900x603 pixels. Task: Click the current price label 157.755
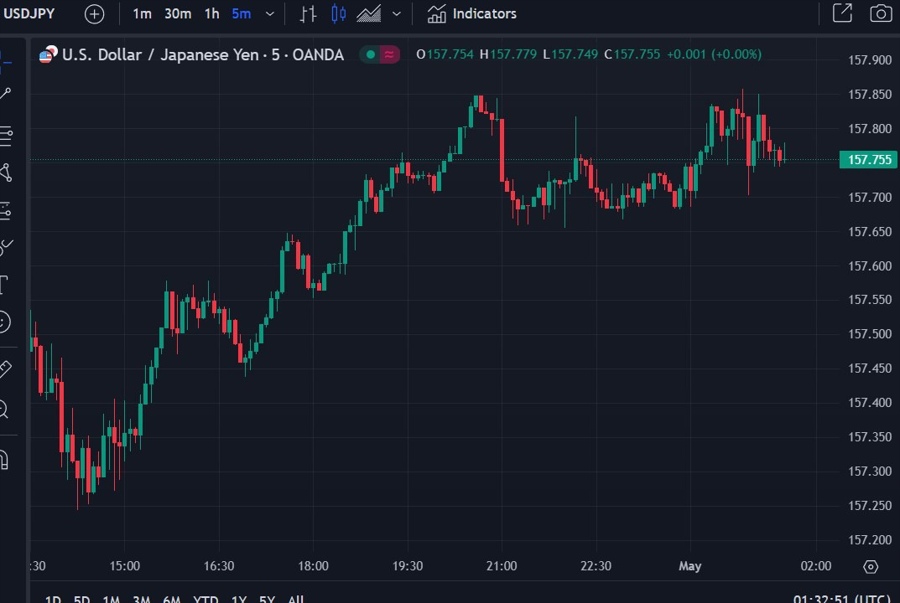click(x=869, y=159)
